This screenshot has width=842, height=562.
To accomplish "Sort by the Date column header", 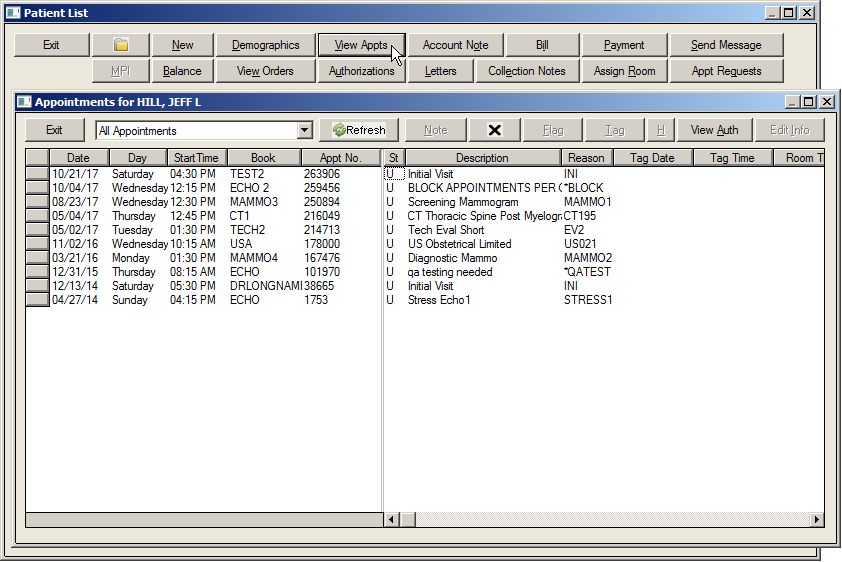I will click(x=78, y=158).
